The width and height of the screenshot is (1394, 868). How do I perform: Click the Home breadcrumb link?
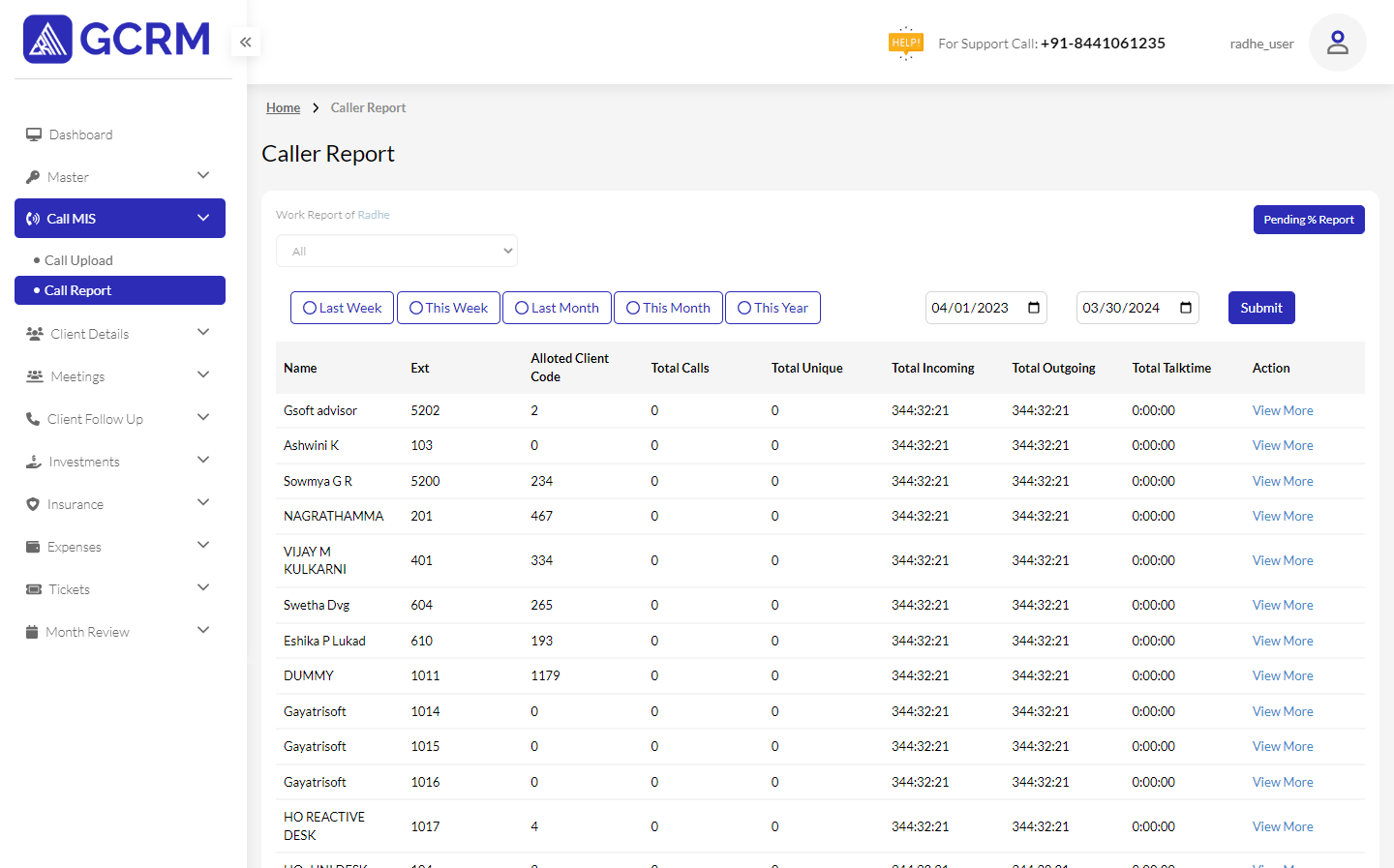pos(283,107)
